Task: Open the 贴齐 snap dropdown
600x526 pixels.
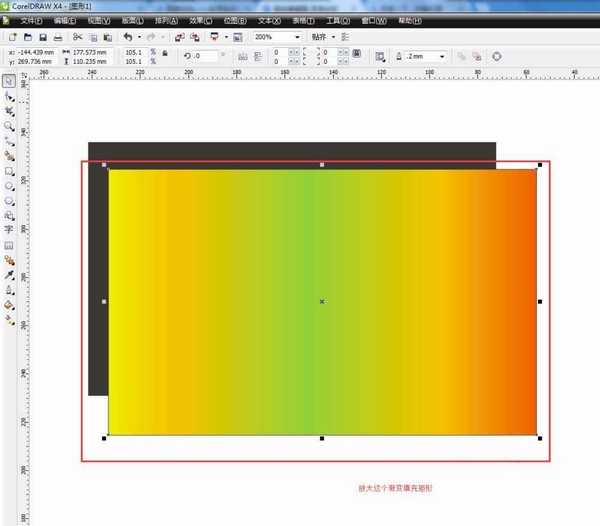Action: coord(323,37)
